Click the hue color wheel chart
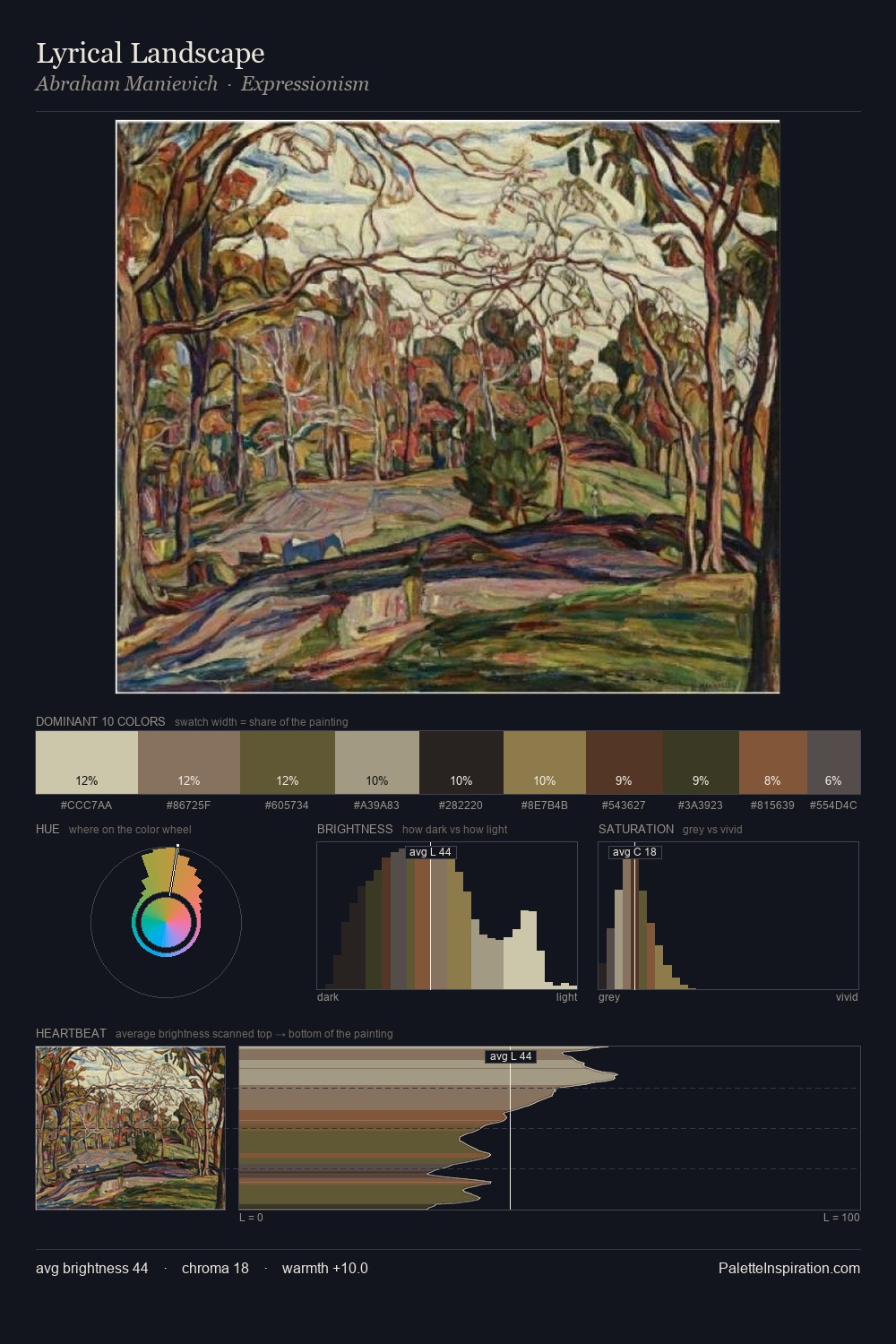Image resolution: width=896 pixels, height=1344 pixels. [x=166, y=921]
